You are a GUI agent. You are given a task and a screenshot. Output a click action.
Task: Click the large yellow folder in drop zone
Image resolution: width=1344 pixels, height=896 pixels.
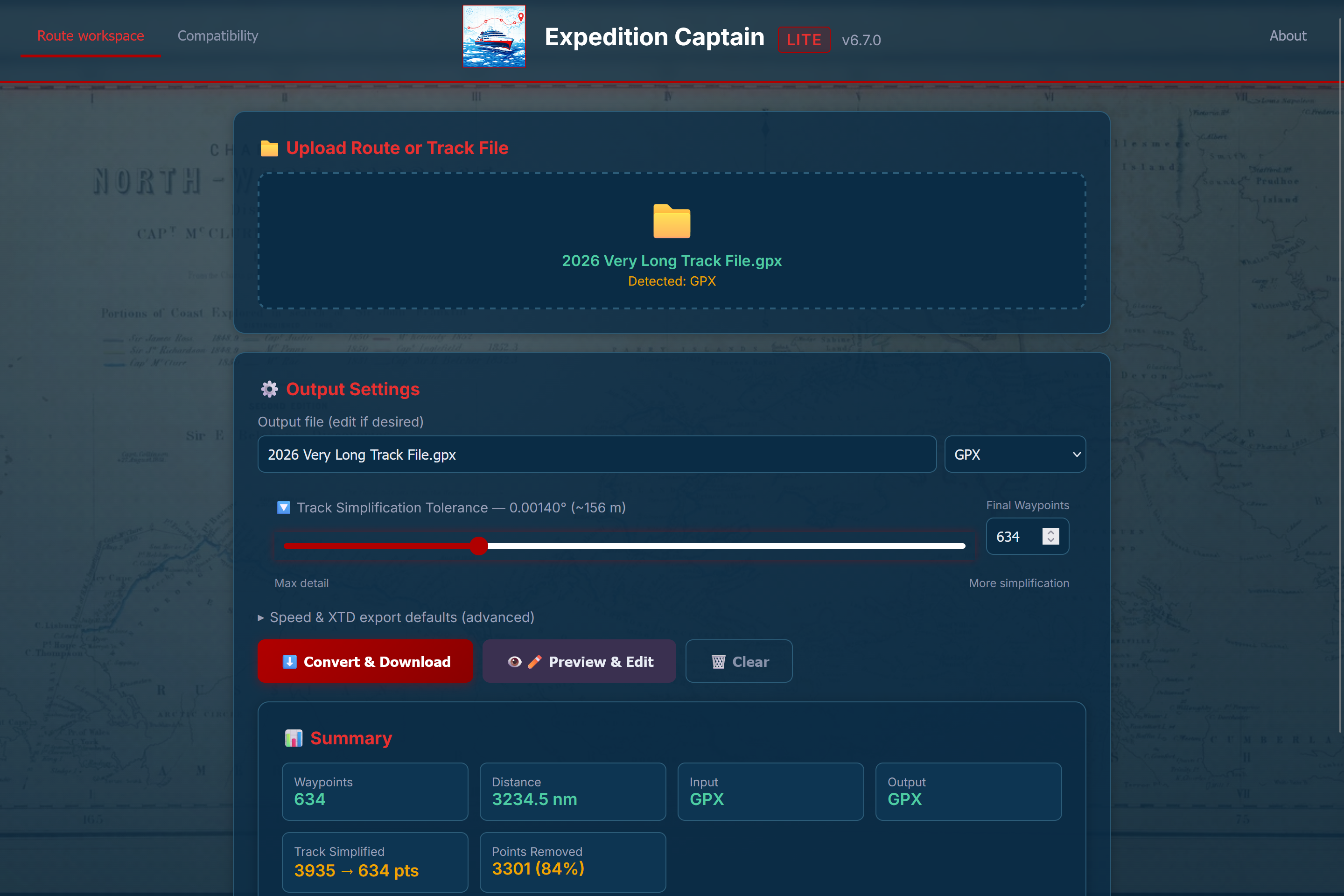[672, 221]
